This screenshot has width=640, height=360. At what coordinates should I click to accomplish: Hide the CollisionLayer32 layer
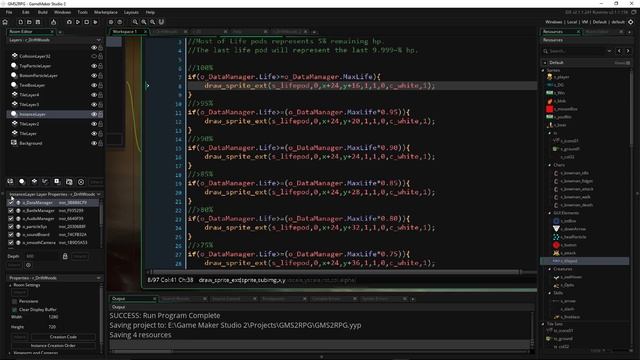(94, 56)
